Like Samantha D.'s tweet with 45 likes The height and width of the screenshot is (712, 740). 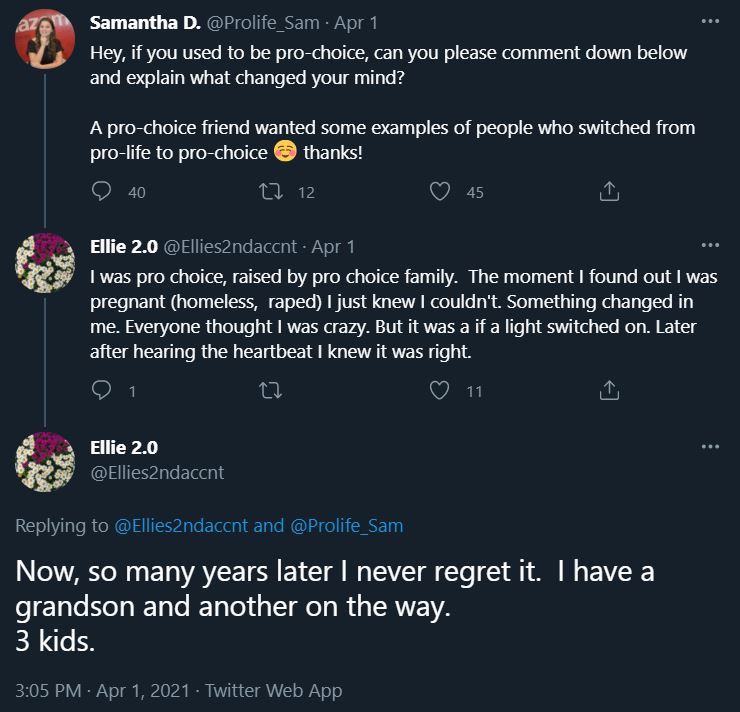pos(440,191)
